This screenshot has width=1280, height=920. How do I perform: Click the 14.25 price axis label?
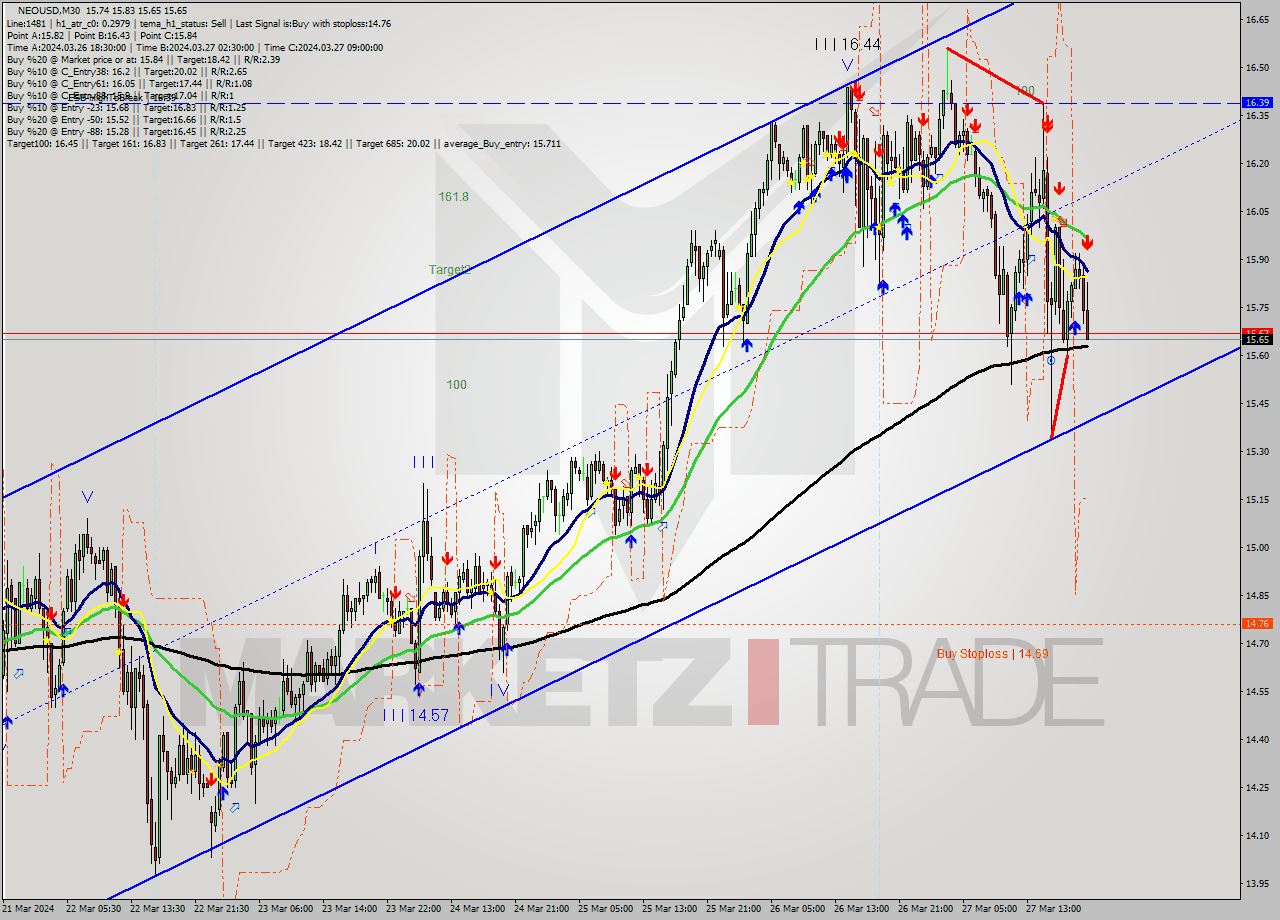(1256, 787)
